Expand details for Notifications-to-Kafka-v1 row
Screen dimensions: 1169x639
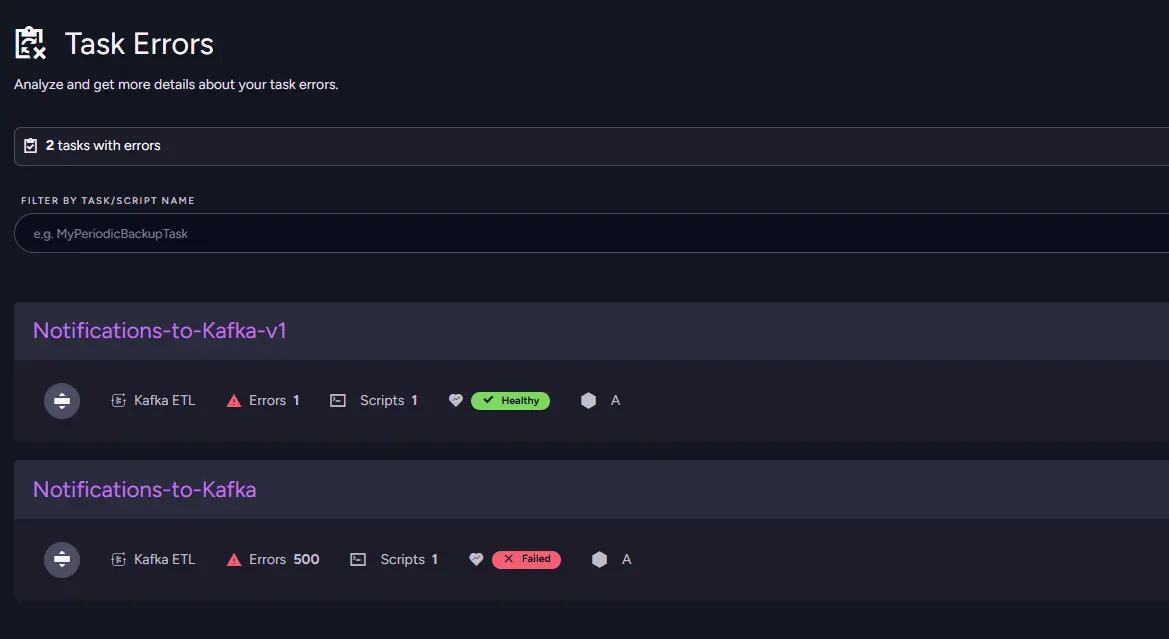click(62, 400)
